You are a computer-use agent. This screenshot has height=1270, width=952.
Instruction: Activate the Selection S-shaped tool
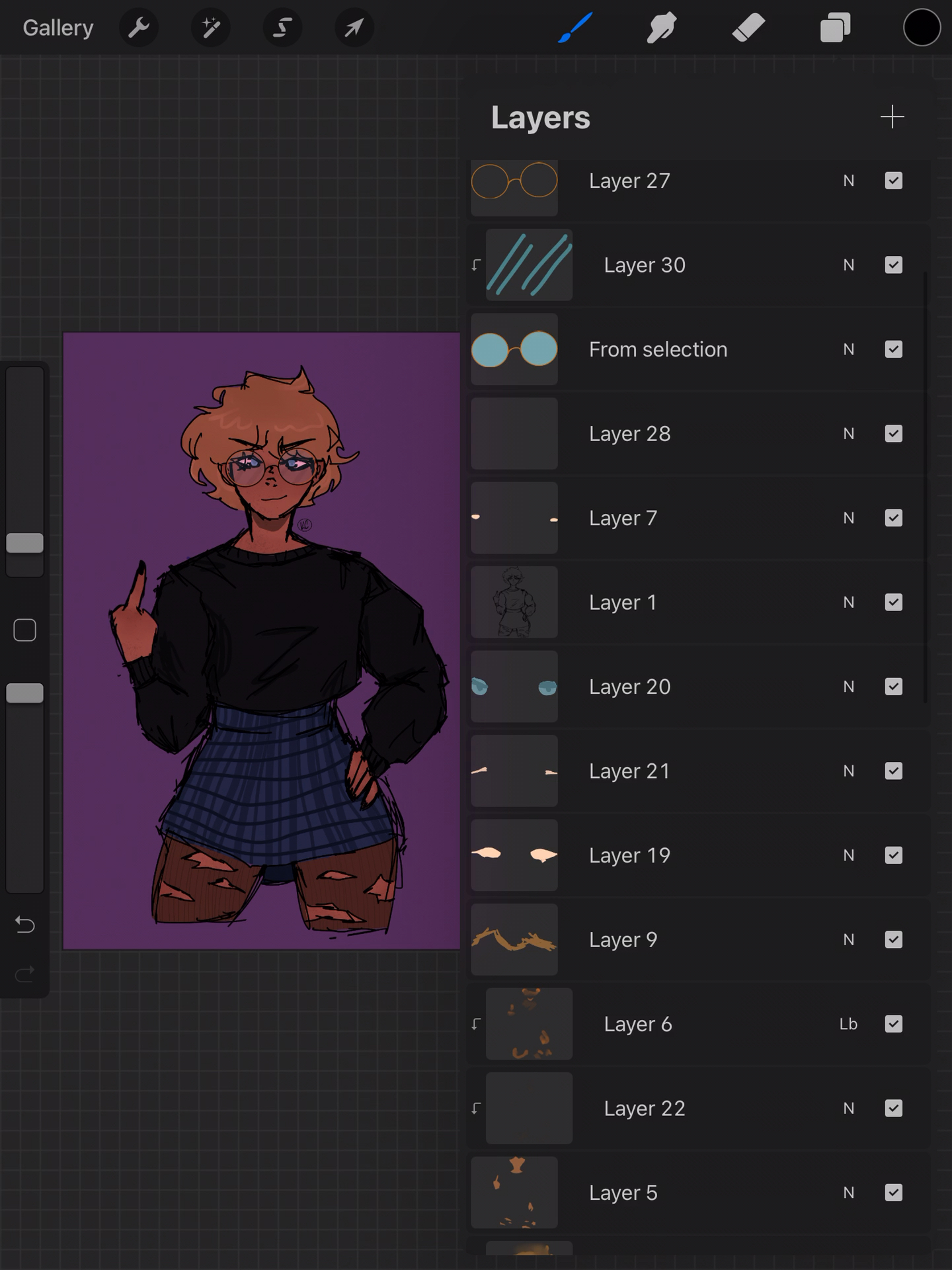click(x=282, y=28)
